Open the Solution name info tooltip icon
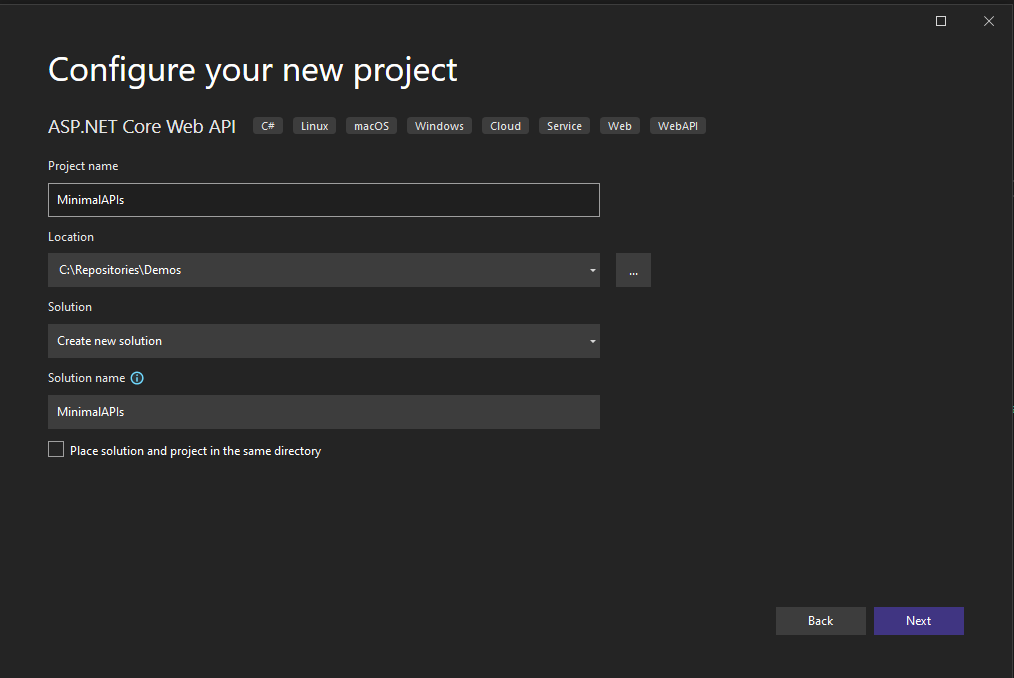The height and width of the screenshot is (678, 1014). pyautogui.click(x=137, y=378)
